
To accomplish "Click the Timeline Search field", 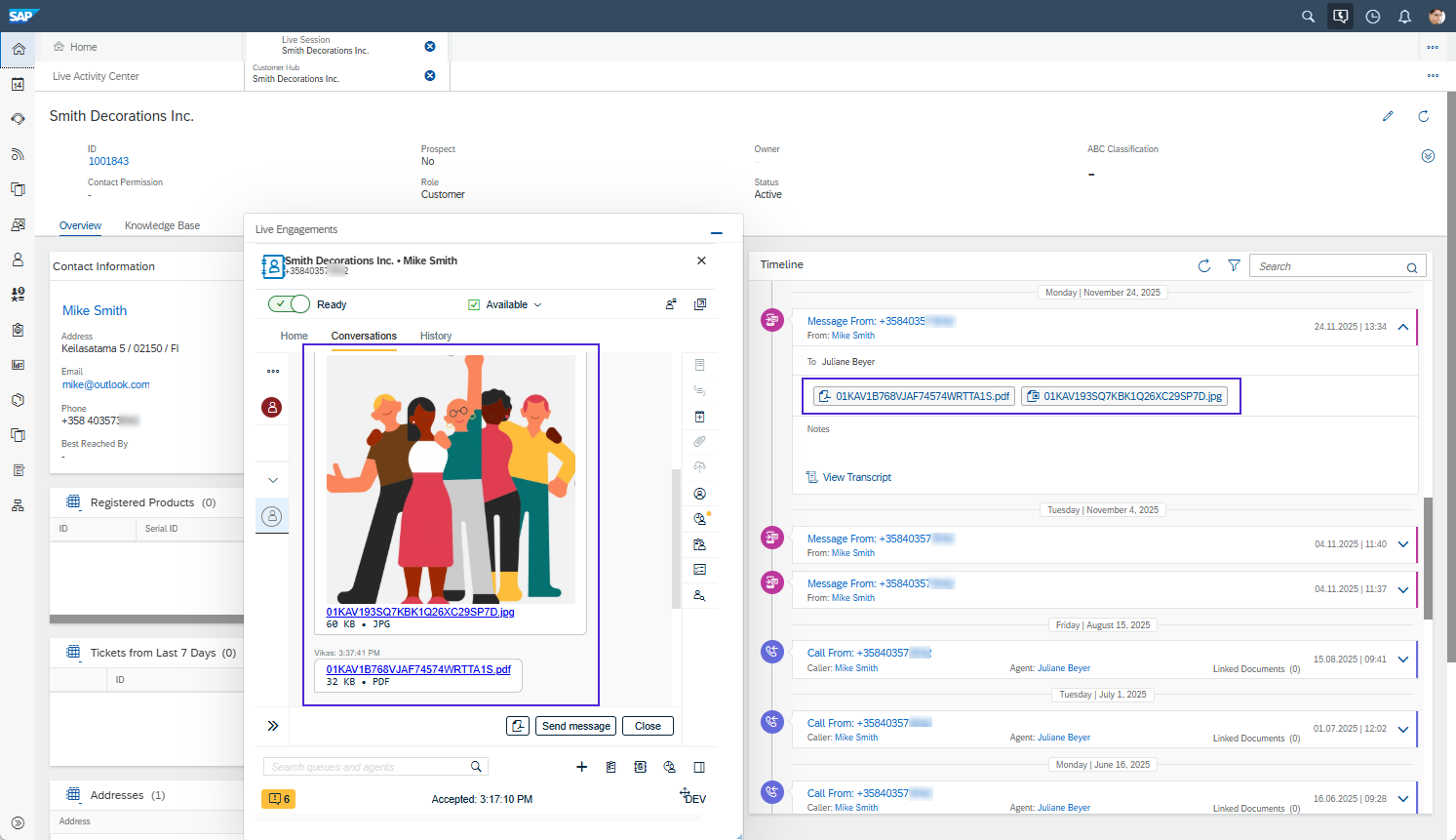I will [1328, 266].
